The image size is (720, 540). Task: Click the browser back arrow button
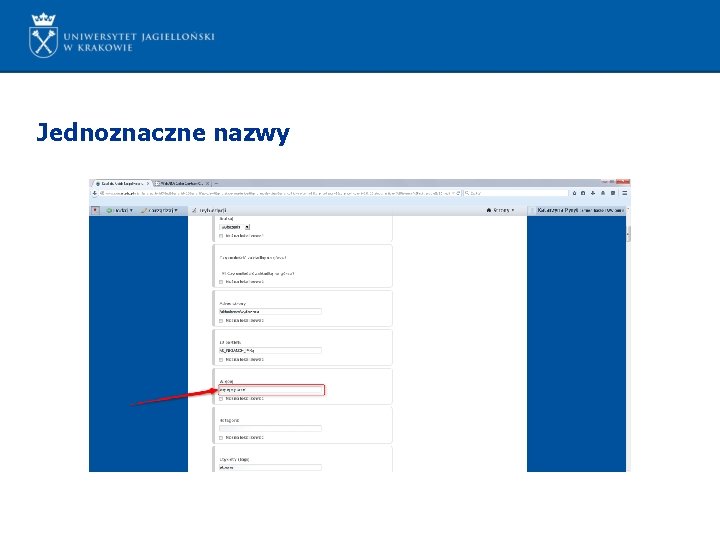[x=95, y=193]
